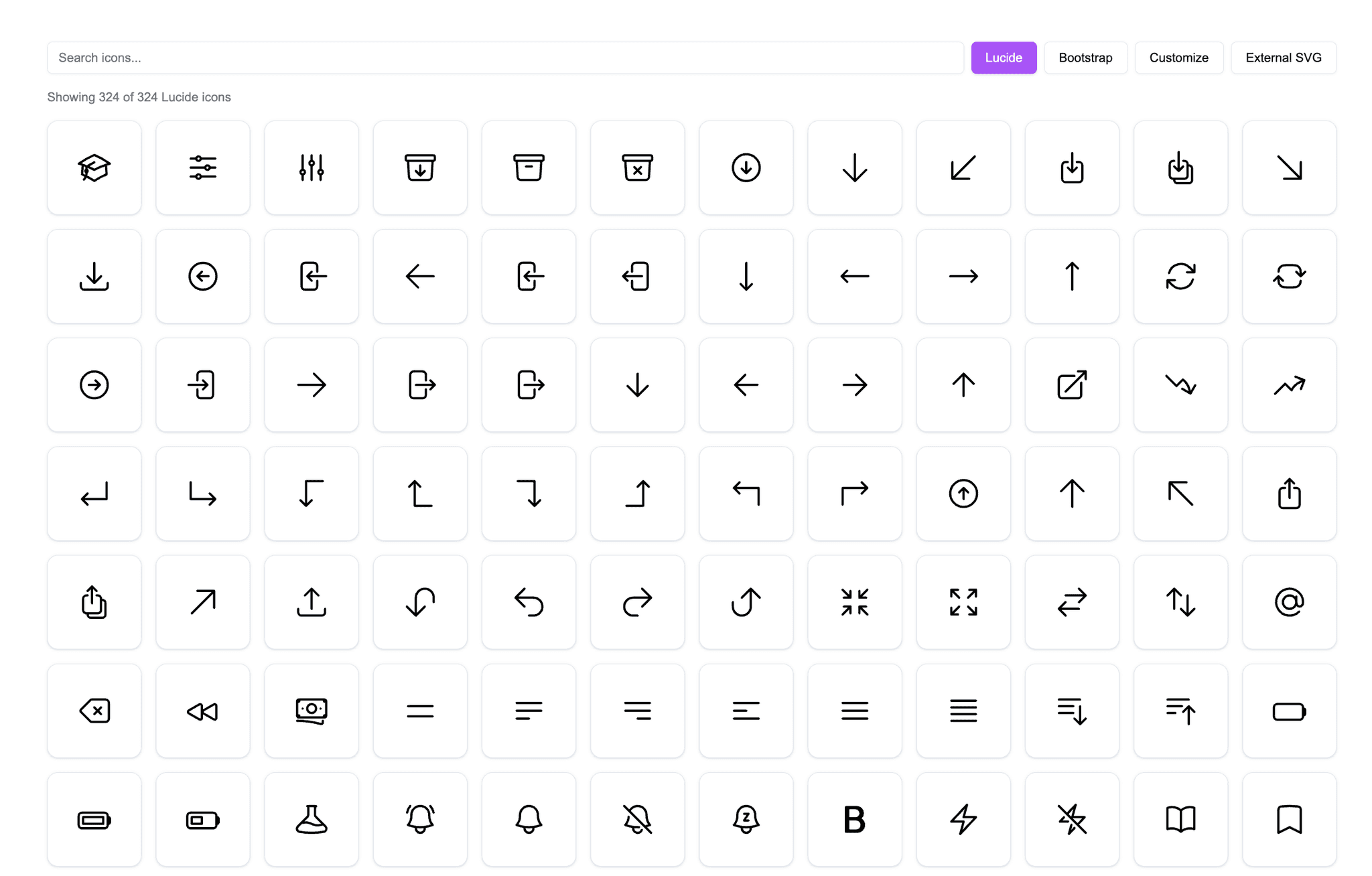The width and height of the screenshot is (1372, 876).
Task: Click the trending up arrow icon
Action: (x=1289, y=385)
